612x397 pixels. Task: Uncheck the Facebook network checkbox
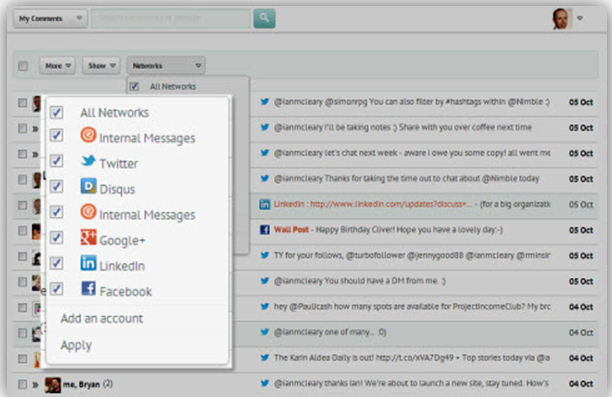(57, 289)
